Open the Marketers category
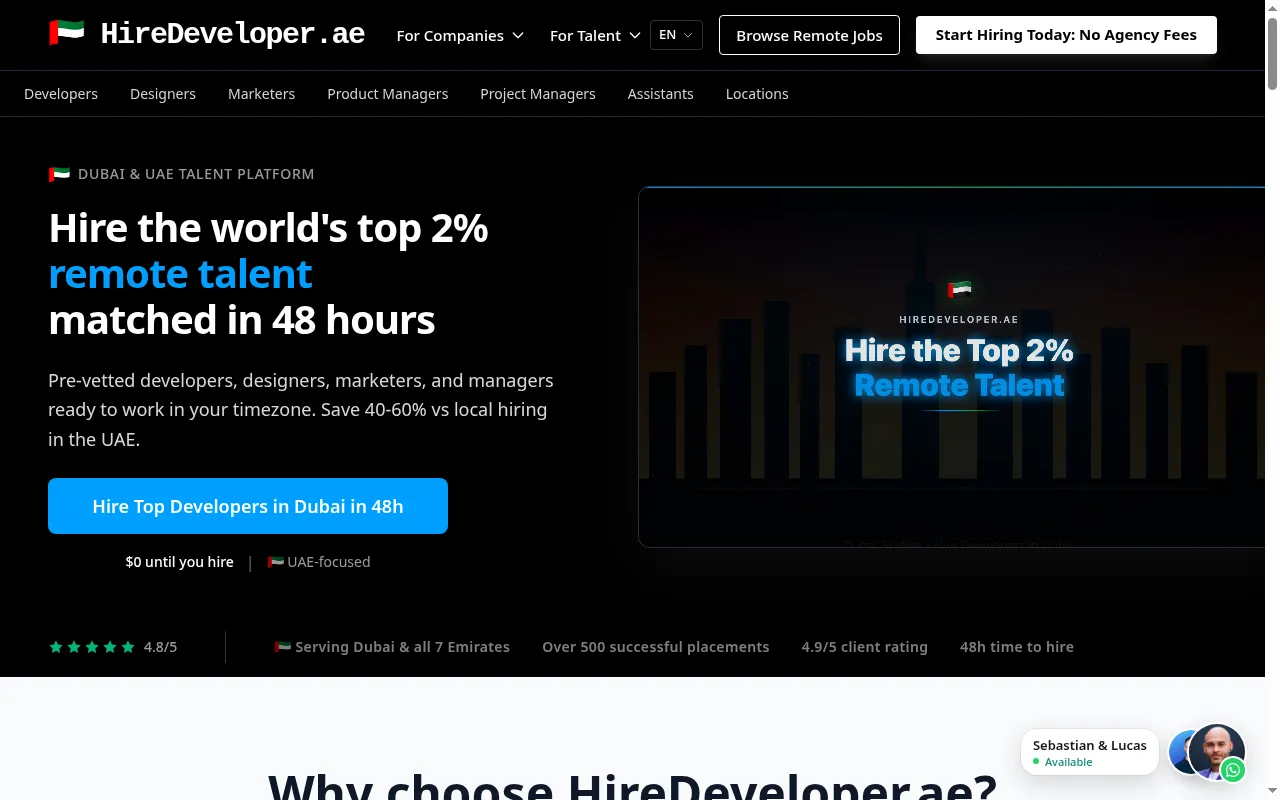Image resolution: width=1280 pixels, height=800 pixels. (x=261, y=94)
